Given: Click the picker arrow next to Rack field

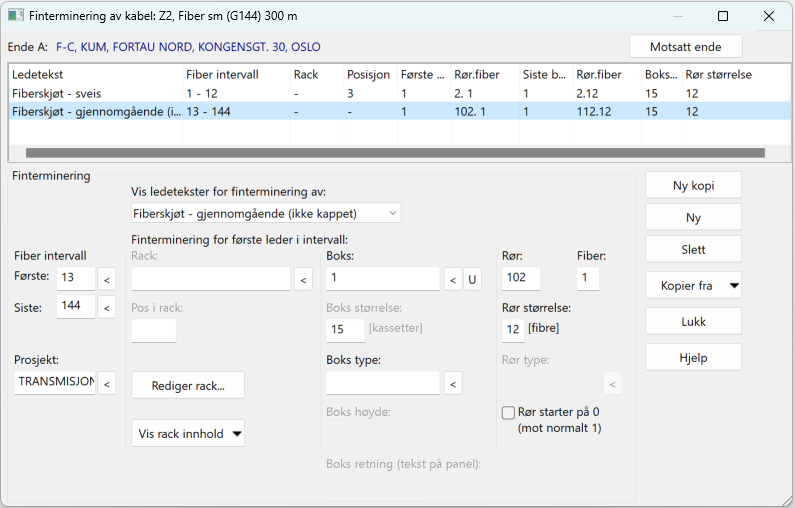Looking at the screenshot, I should point(303,279).
